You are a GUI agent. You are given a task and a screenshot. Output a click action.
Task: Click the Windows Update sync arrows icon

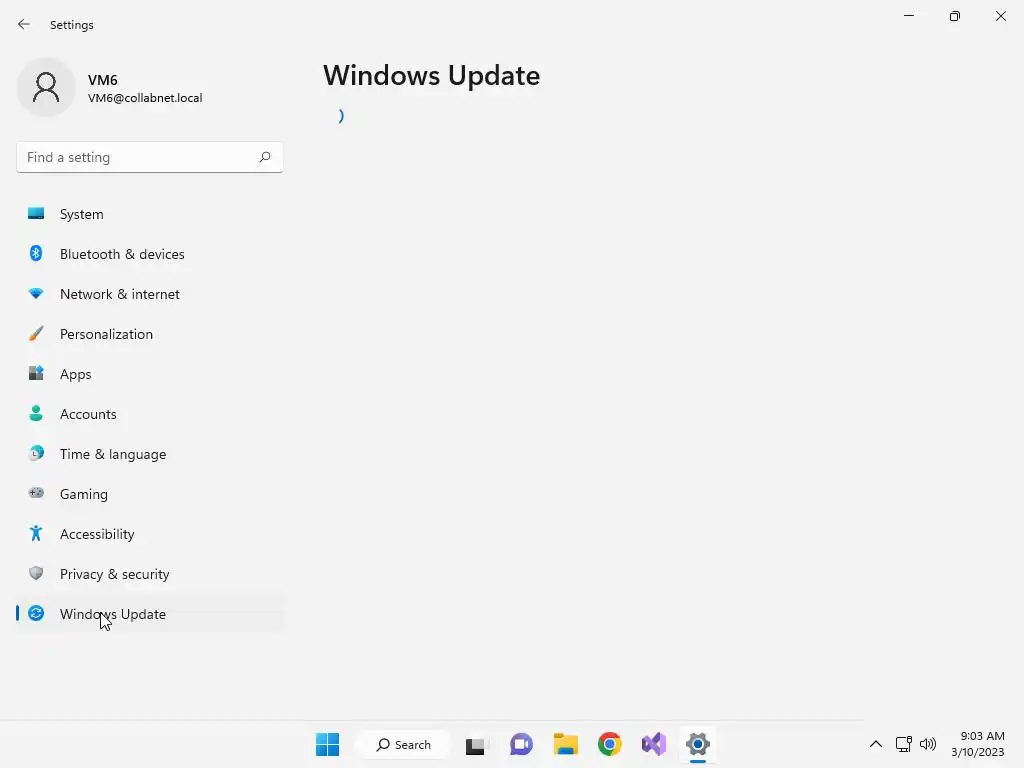pos(36,613)
